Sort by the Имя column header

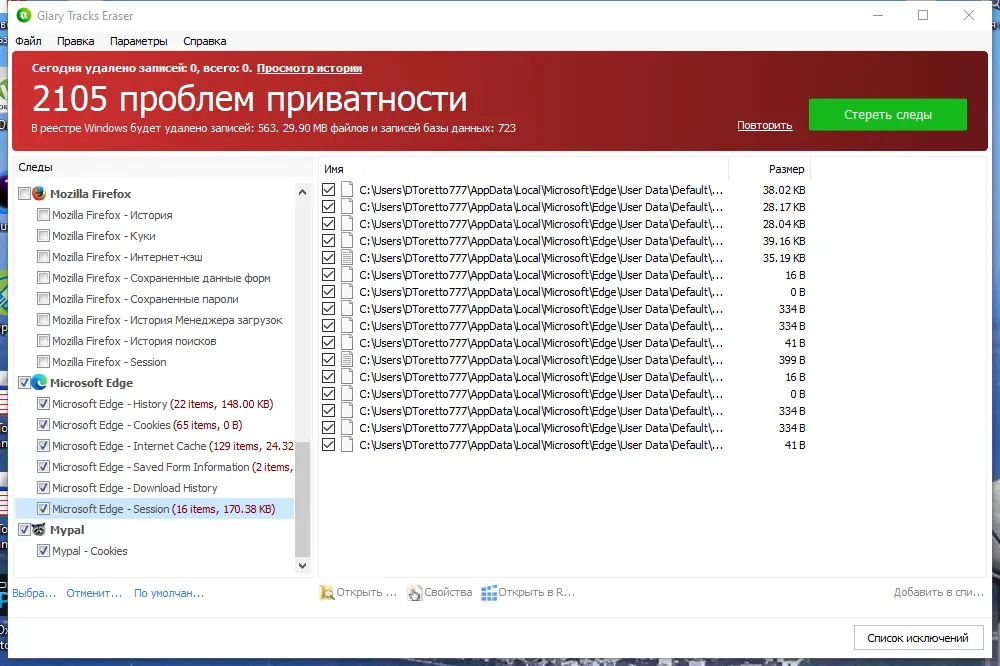point(523,169)
